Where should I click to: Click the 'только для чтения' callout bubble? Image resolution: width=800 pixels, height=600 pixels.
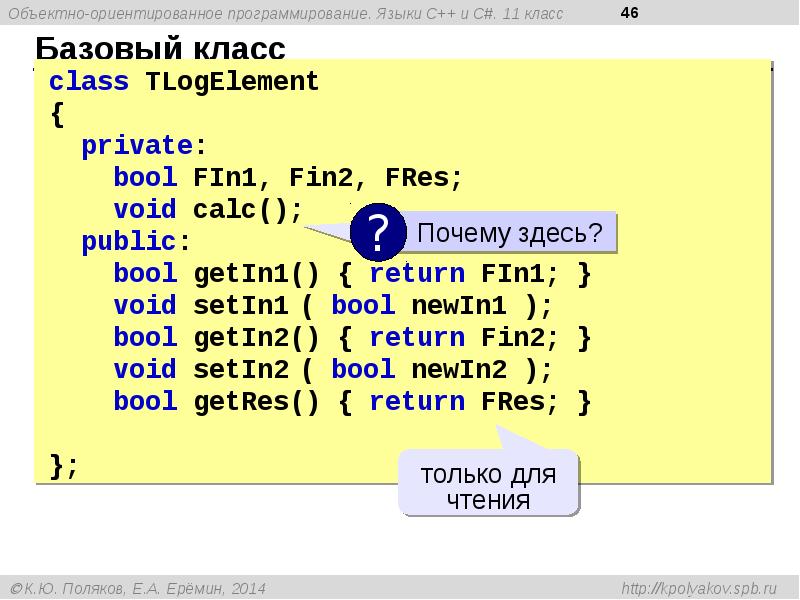[x=488, y=486]
